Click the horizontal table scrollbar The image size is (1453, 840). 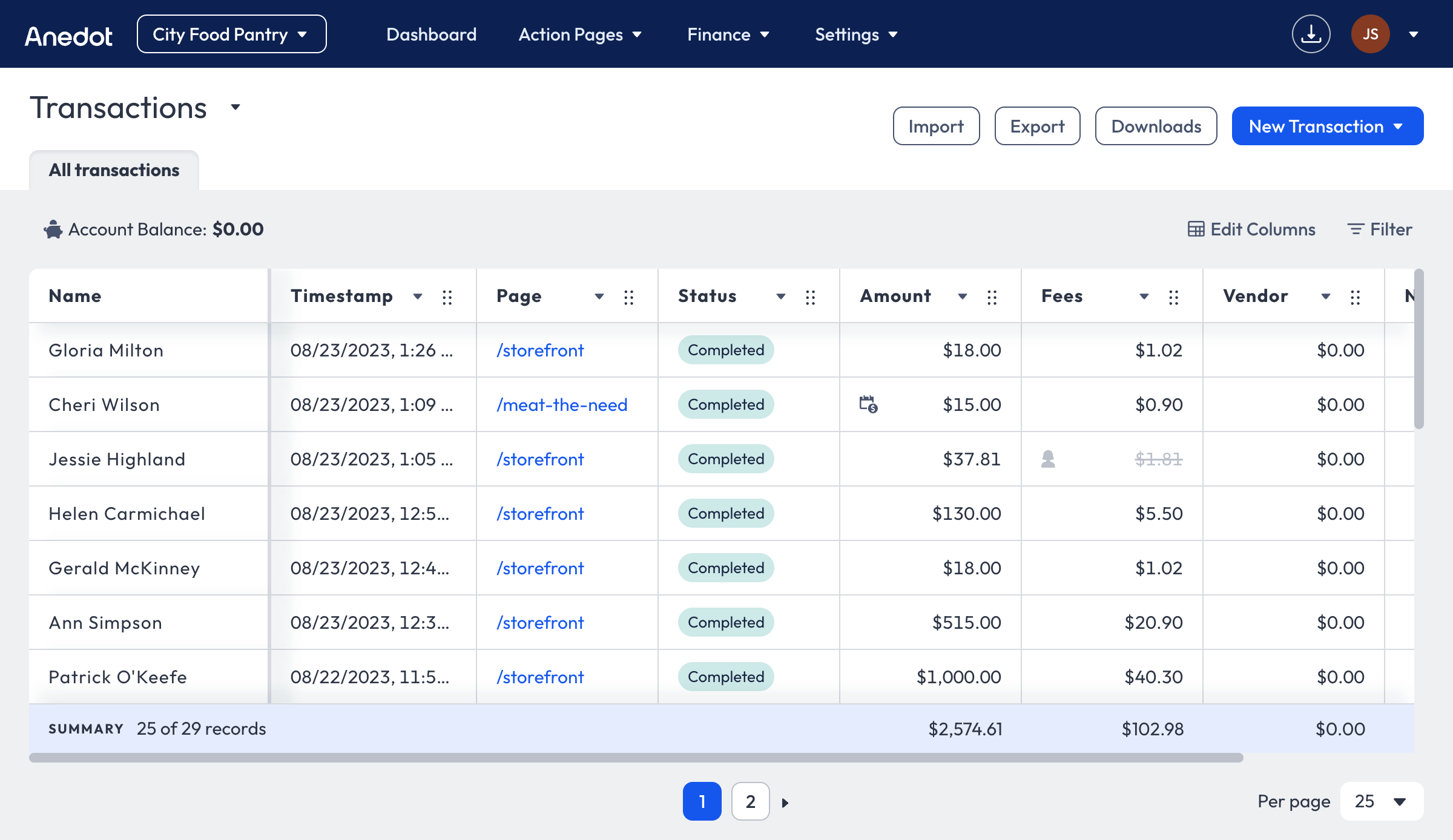[x=636, y=758]
